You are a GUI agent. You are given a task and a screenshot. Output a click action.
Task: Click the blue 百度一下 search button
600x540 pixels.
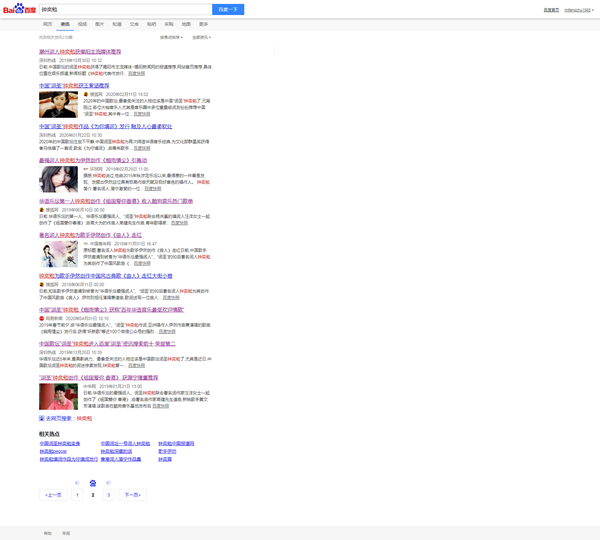click(228, 9)
